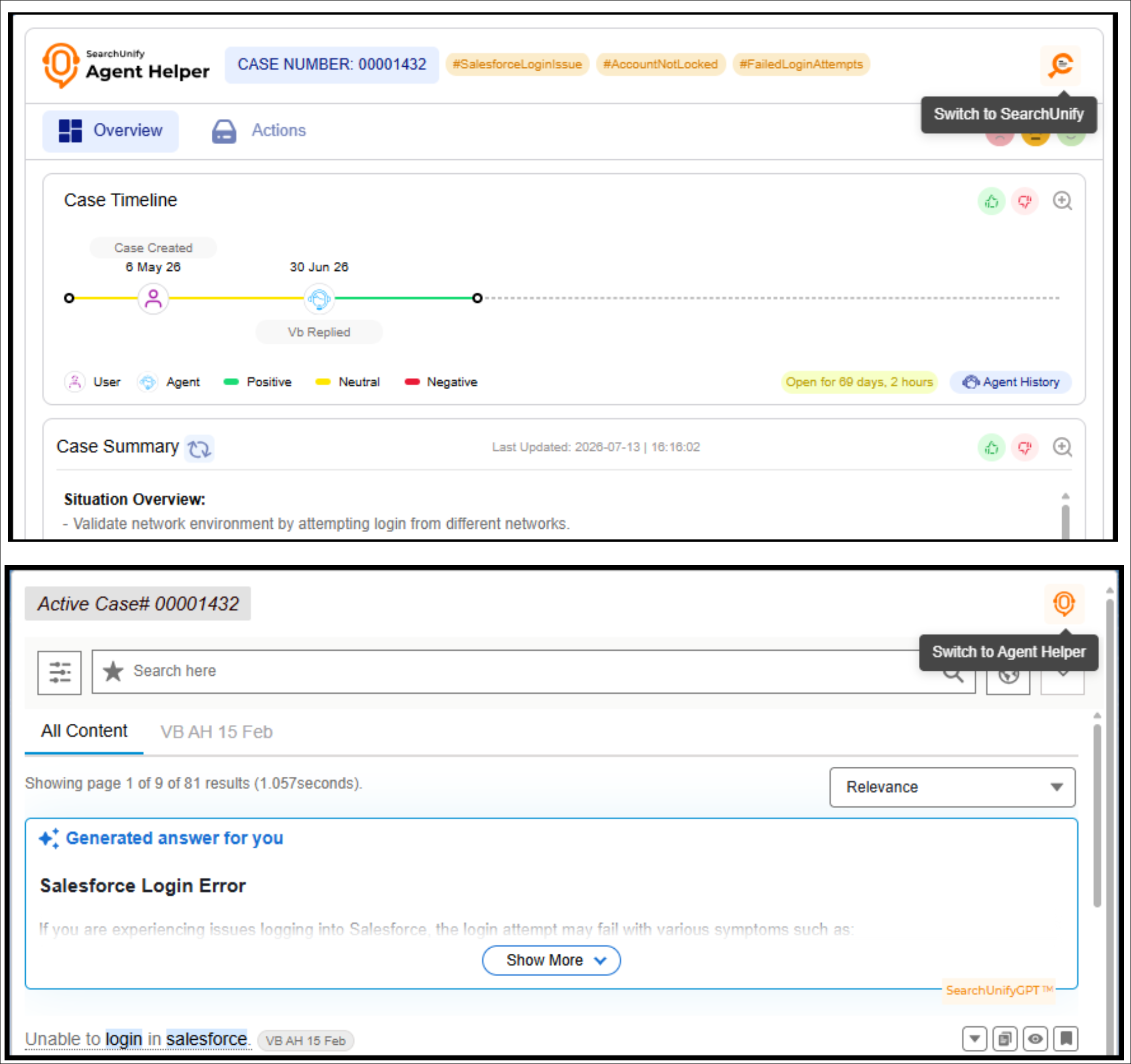Viewport: 1131px width, 1064px height.
Task: Click the yellow Neutral legend swatch
Action: (323, 382)
